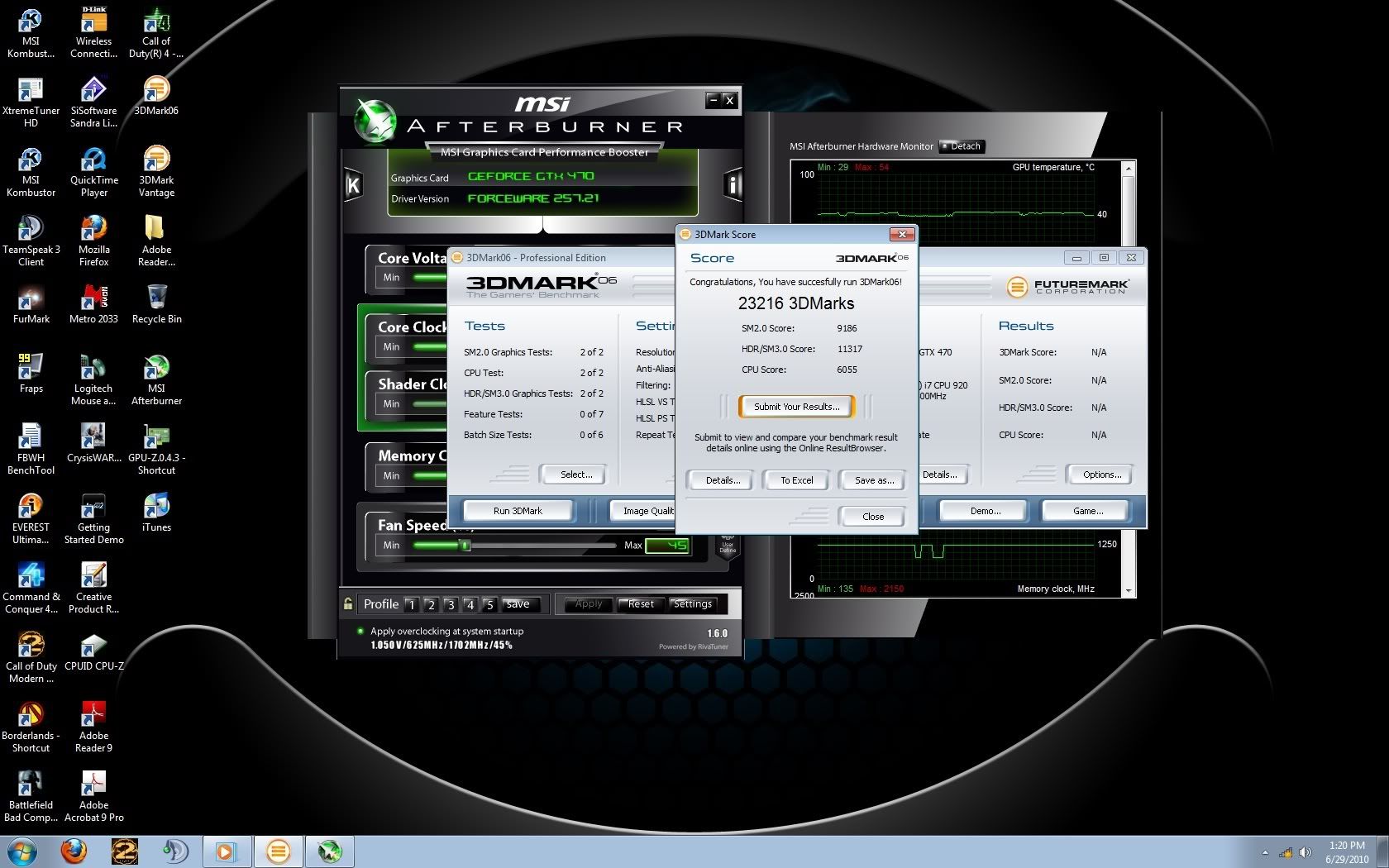
Task: Click 3DMark06 taskbar button
Action: pos(278,851)
